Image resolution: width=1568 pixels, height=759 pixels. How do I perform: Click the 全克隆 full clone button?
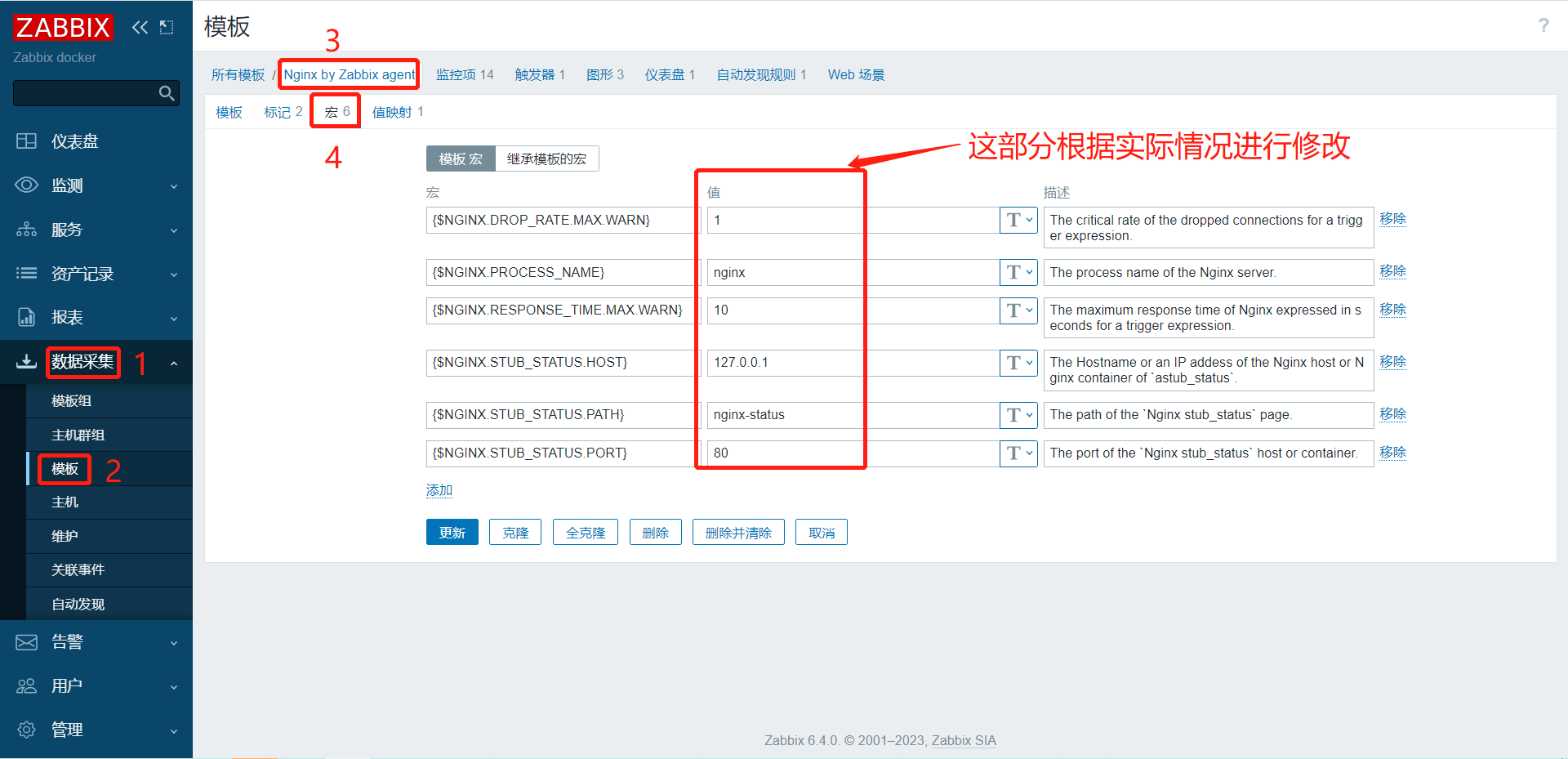tap(586, 533)
